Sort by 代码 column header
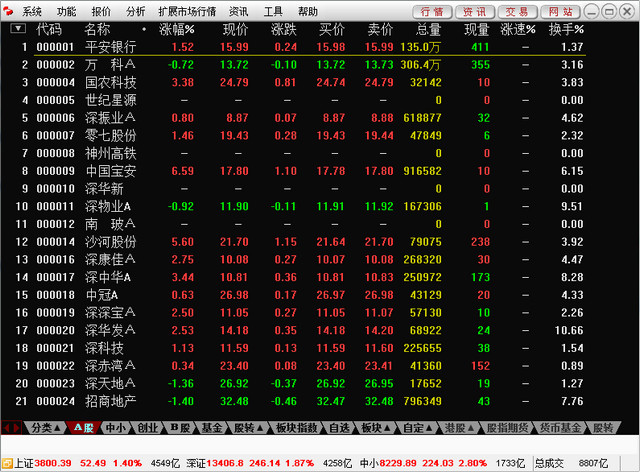The width and height of the screenshot is (640, 472). coord(49,29)
